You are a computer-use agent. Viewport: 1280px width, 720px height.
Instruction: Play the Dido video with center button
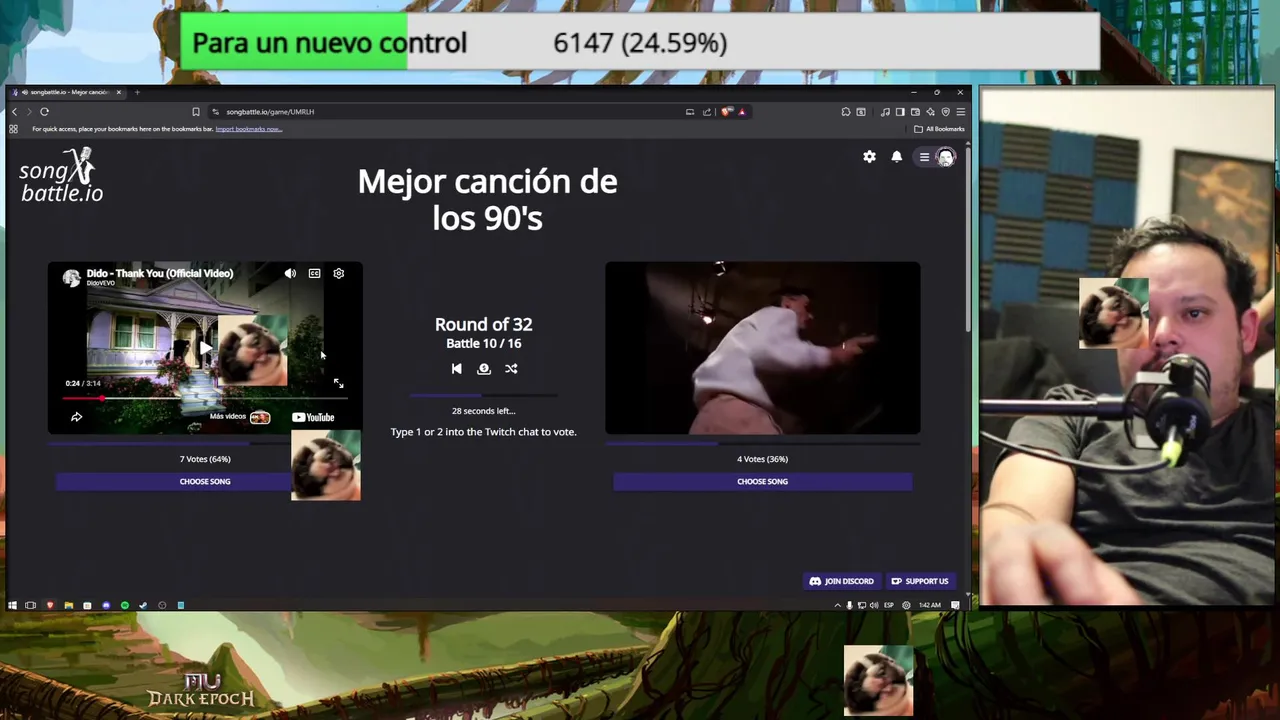205,348
